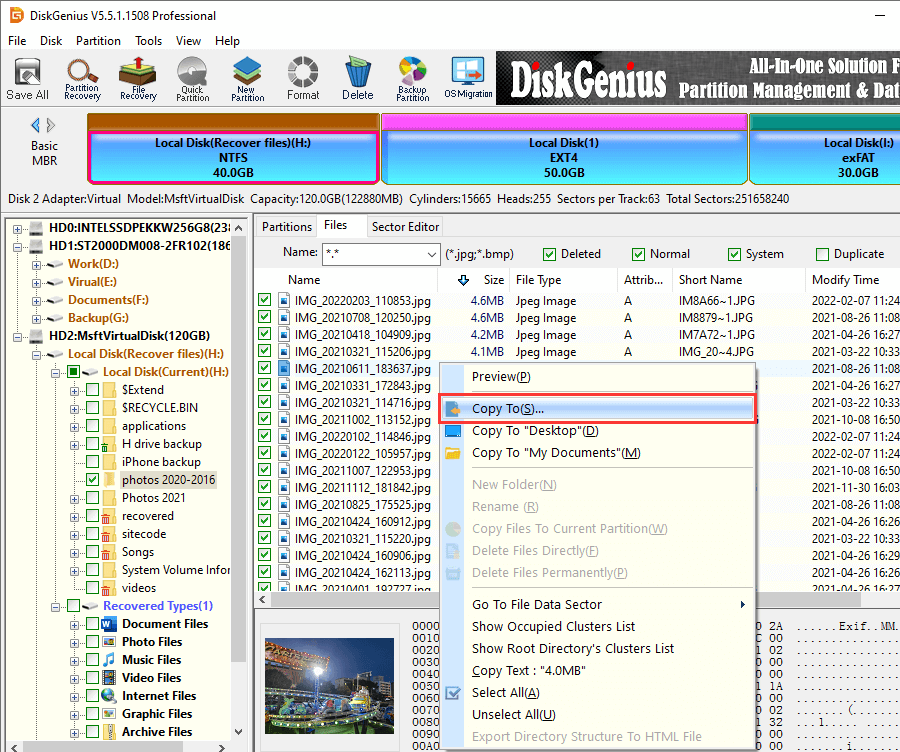This screenshot has height=752, width=900.
Task: Sort by the Modify Time column header
Action: (x=845, y=280)
